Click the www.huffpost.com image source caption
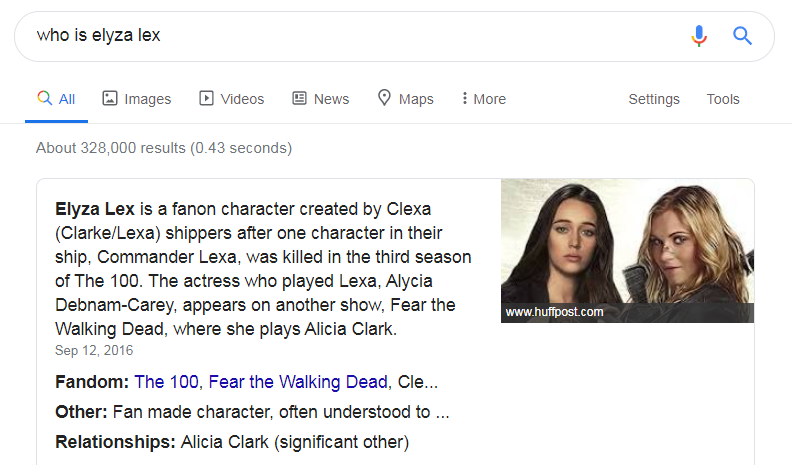This screenshot has width=792, height=465. [x=555, y=312]
